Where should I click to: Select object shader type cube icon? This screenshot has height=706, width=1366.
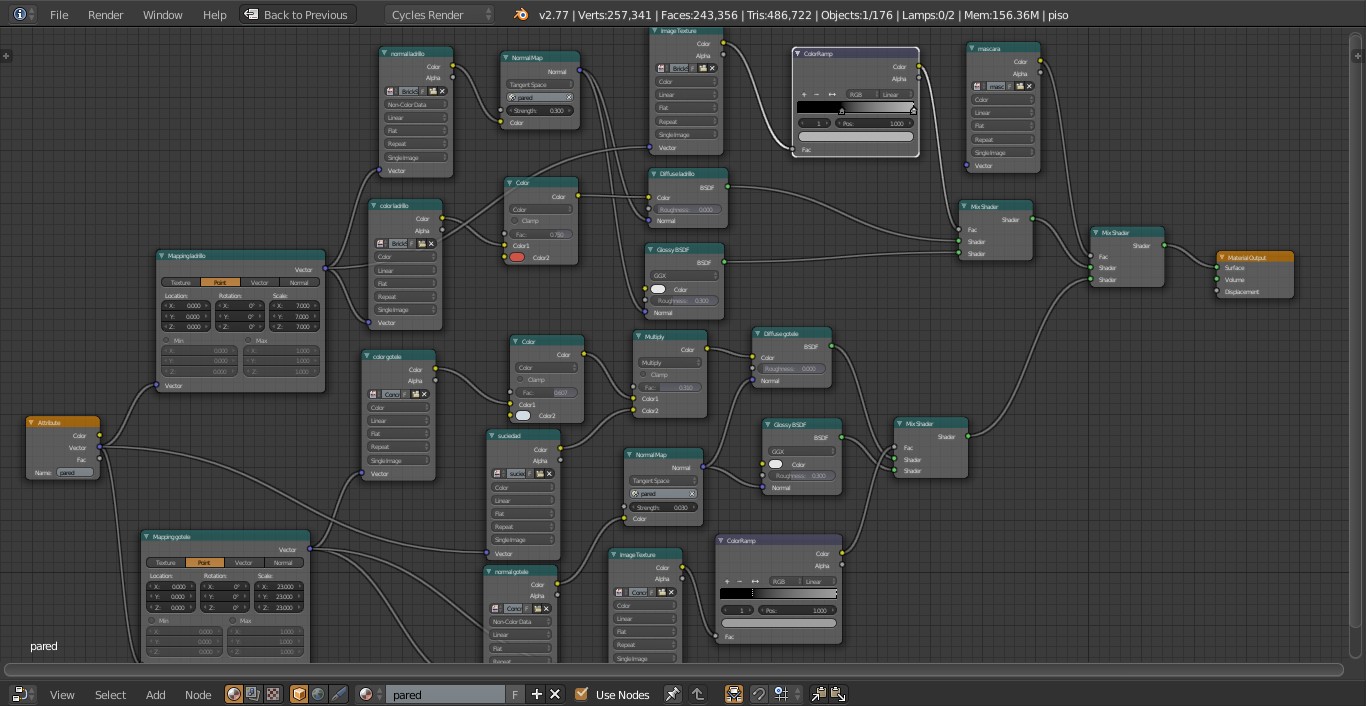[299, 694]
